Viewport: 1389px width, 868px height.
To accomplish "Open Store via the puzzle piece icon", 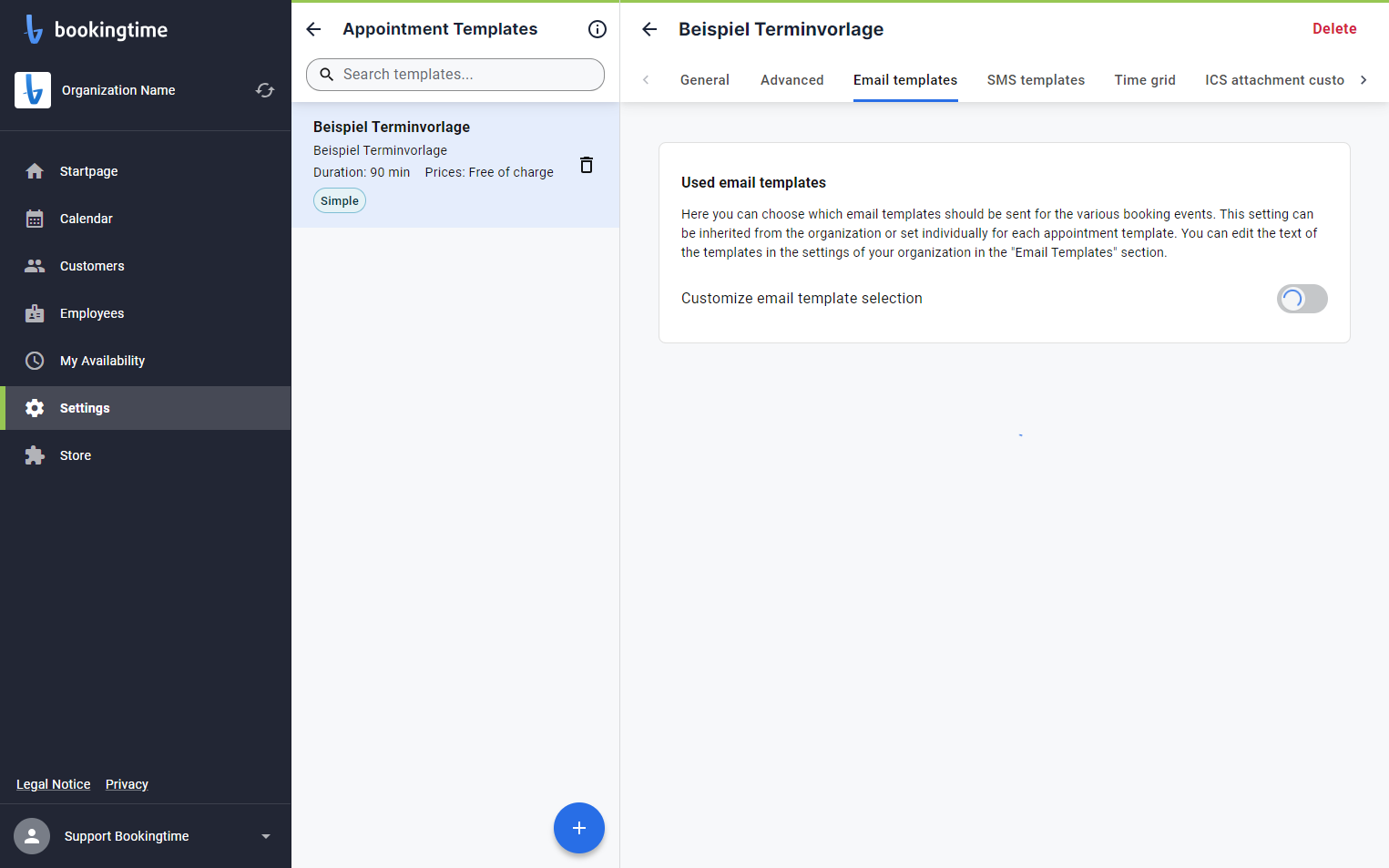I will (x=35, y=455).
